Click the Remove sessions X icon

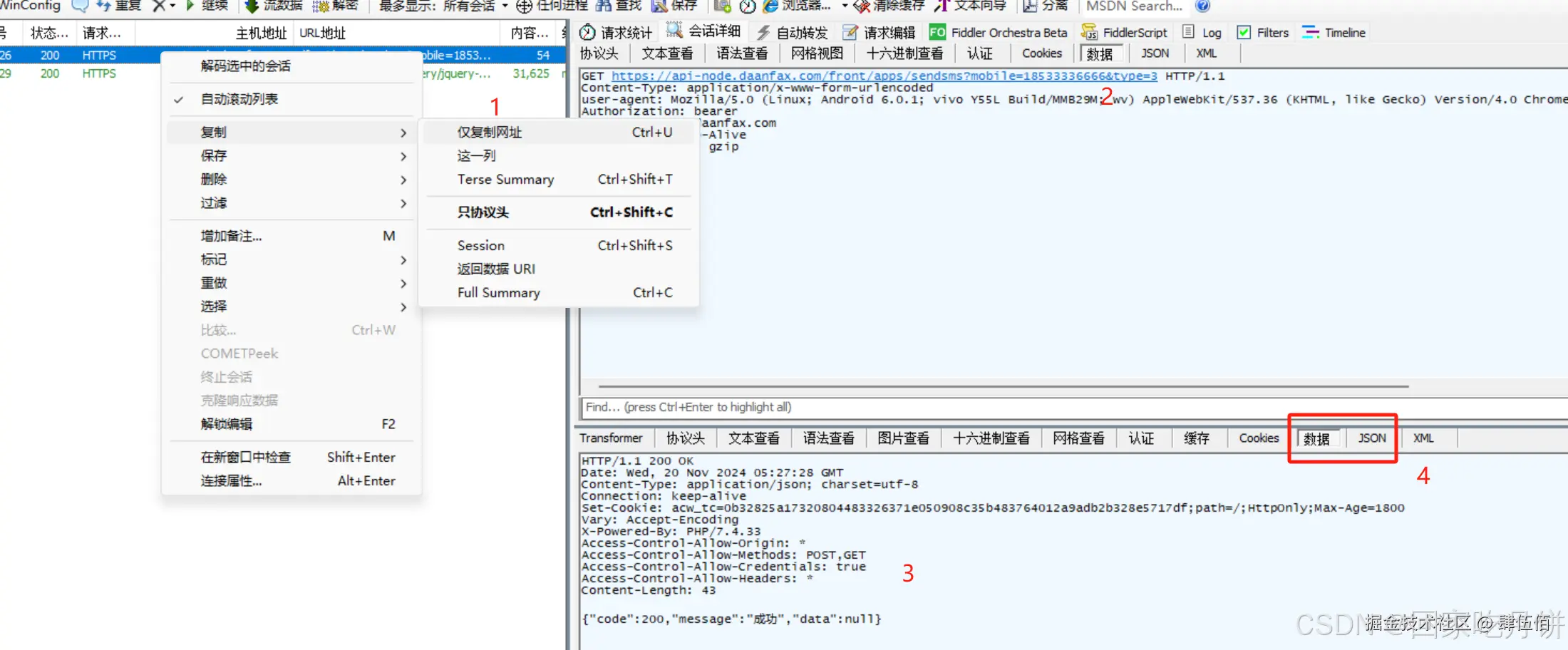click(x=159, y=6)
